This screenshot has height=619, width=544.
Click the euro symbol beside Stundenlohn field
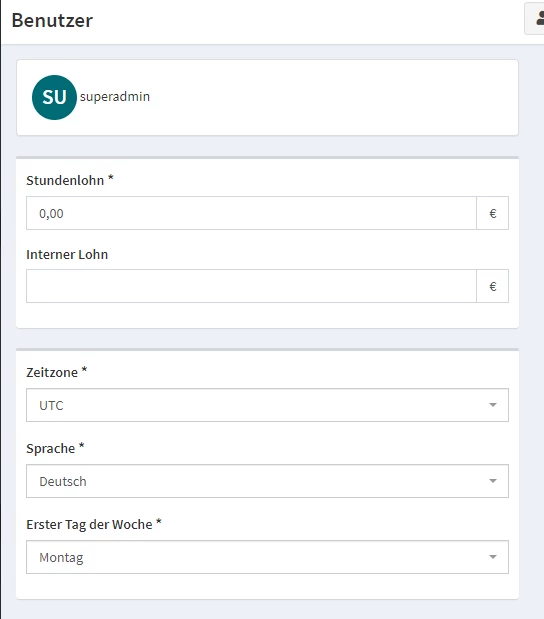click(492, 213)
